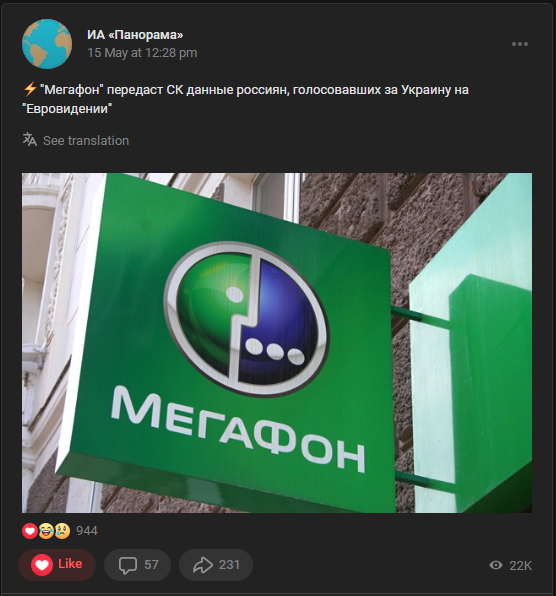Click the eye views icon
This screenshot has width=556, height=596.
coord(496,565)
